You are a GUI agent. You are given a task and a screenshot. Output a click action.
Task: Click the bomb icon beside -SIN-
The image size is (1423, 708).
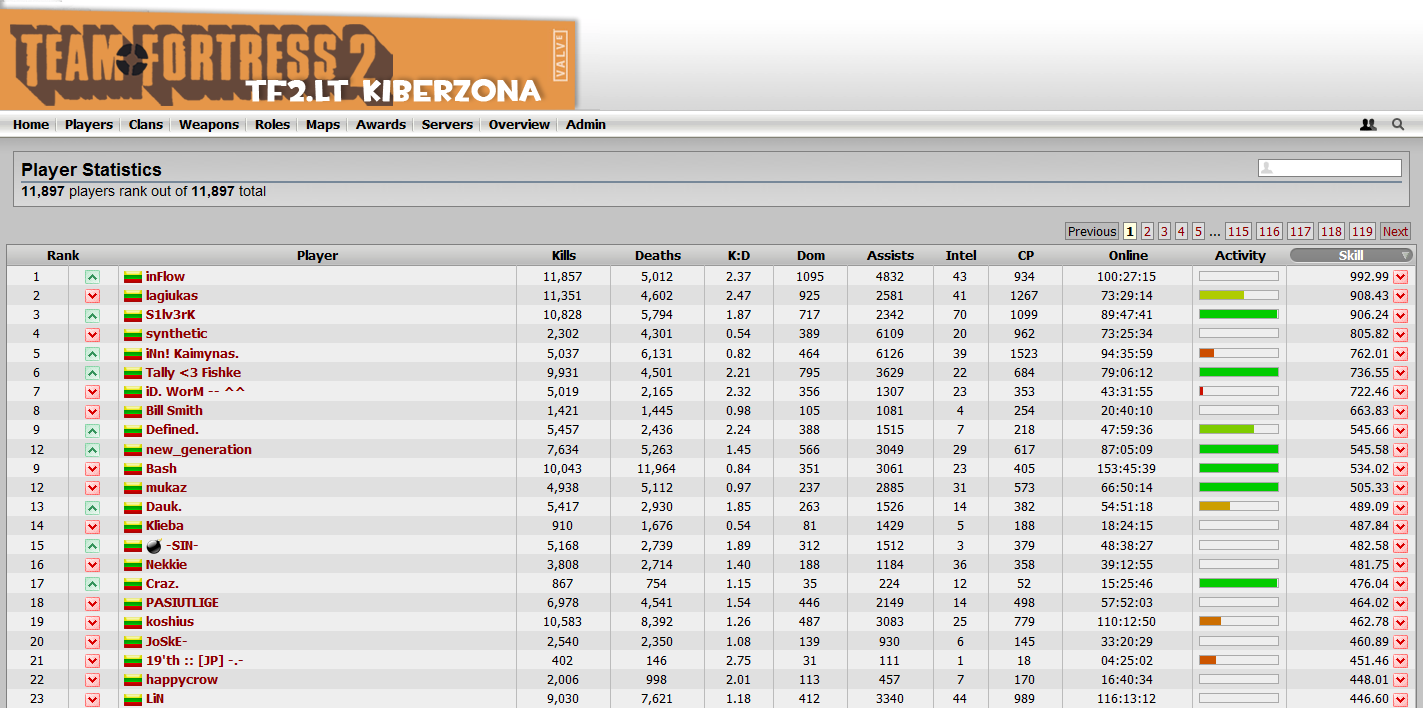(154, 546)
